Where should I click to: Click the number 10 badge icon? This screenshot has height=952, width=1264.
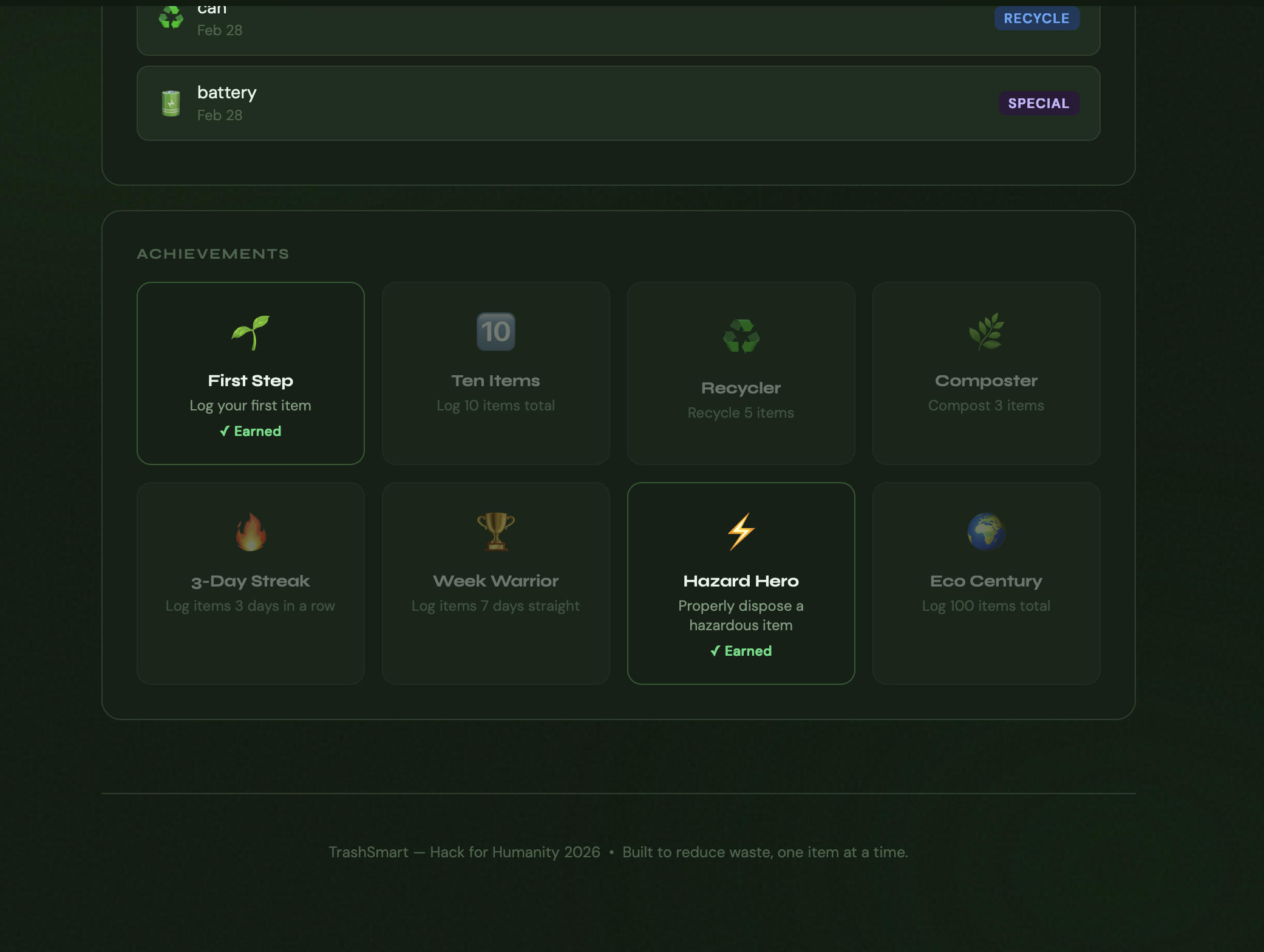click(495, 331)
